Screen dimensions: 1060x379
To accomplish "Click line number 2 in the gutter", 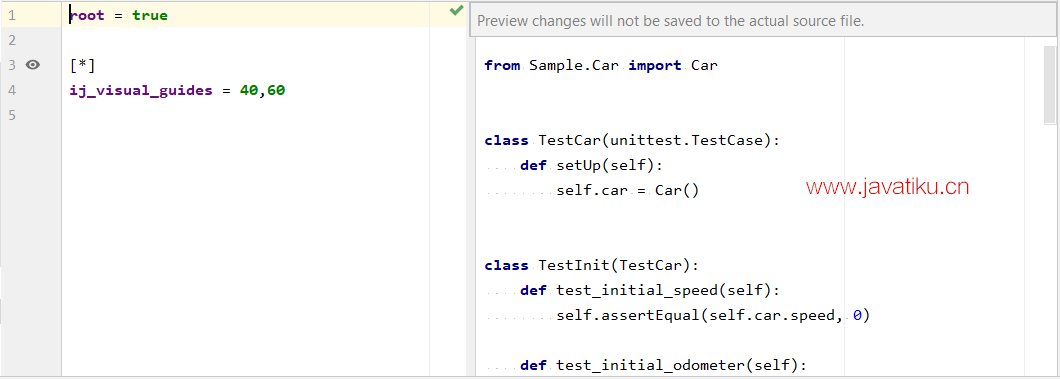I will 11,40.
